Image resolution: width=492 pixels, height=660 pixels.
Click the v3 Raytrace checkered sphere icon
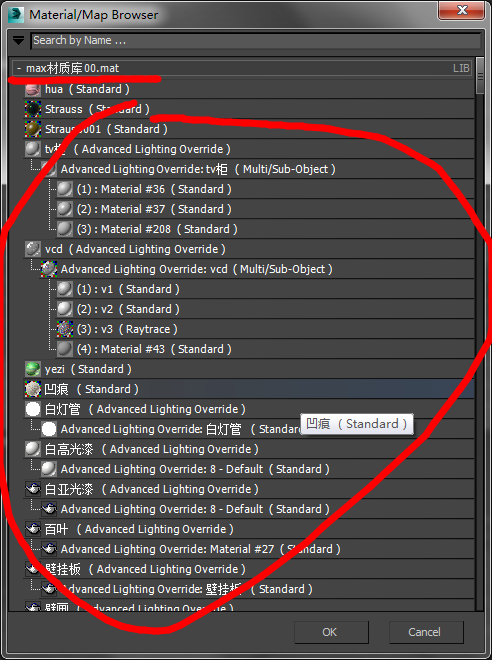[65, 329]
